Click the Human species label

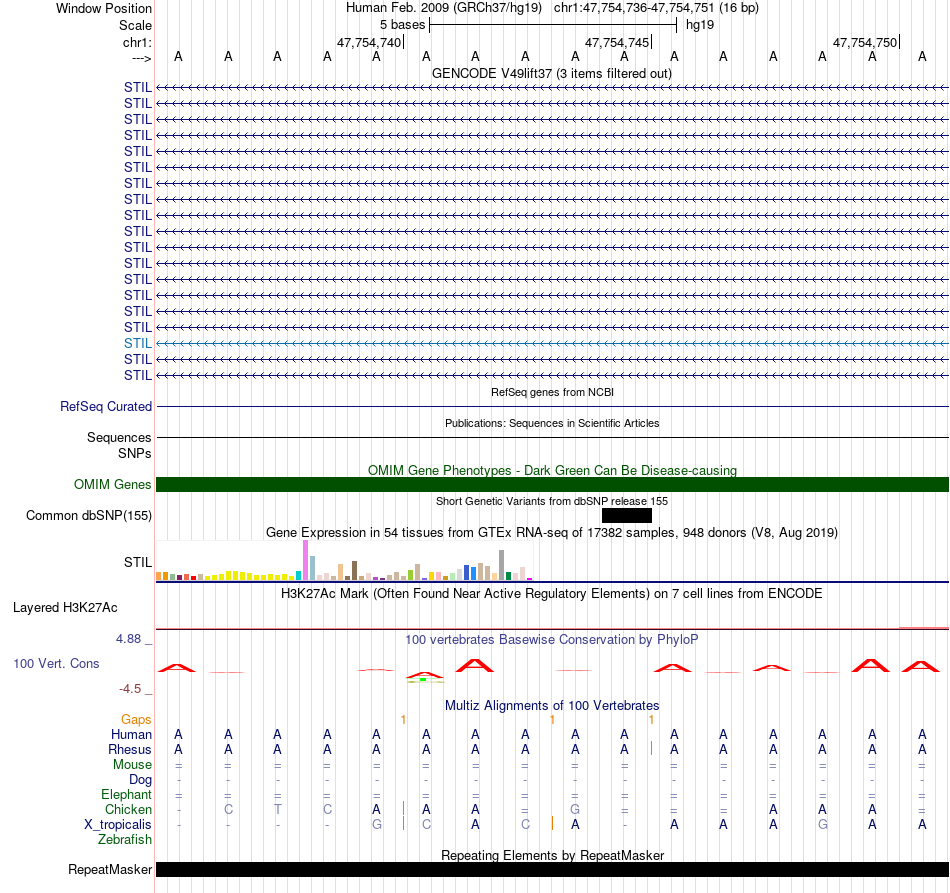pos(131,734)
